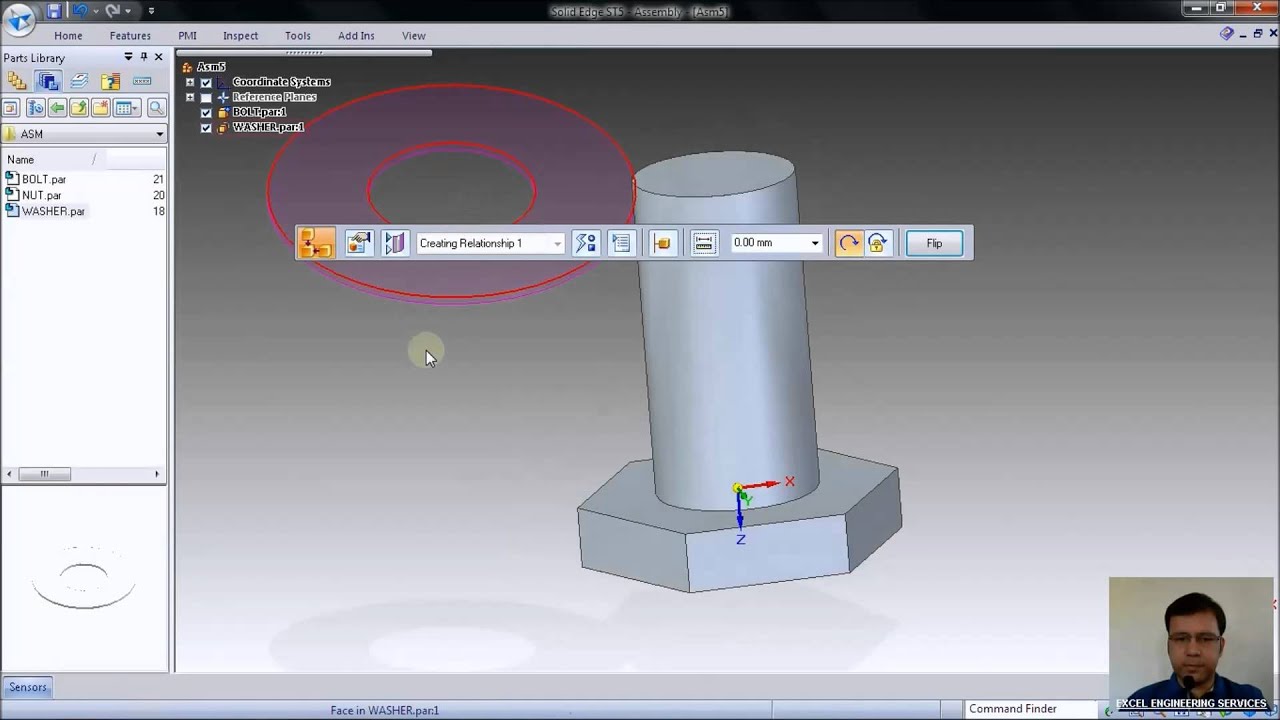The height and width of the screenshot is (720, 1280).
Task: Open the Parts Library options menu arrow
Action: (x=128, y=57)
